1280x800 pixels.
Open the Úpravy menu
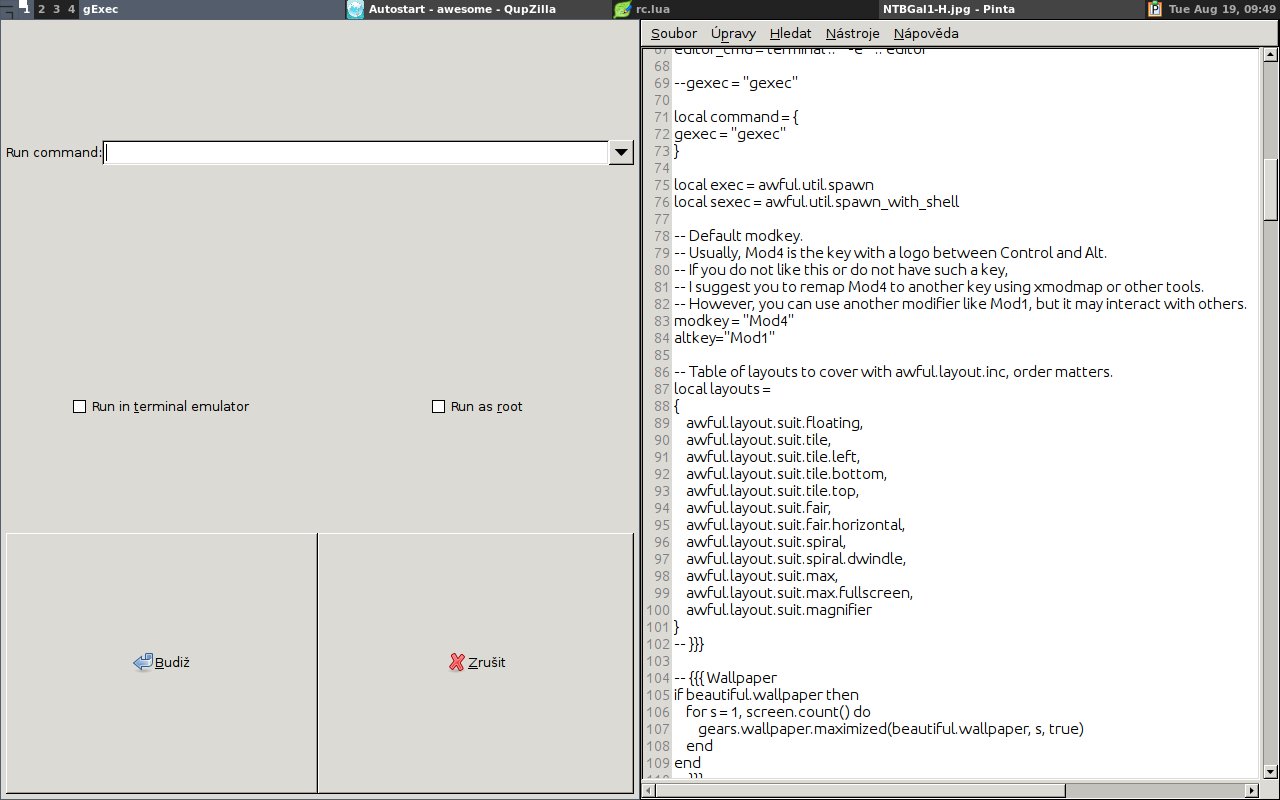[733, 33]
